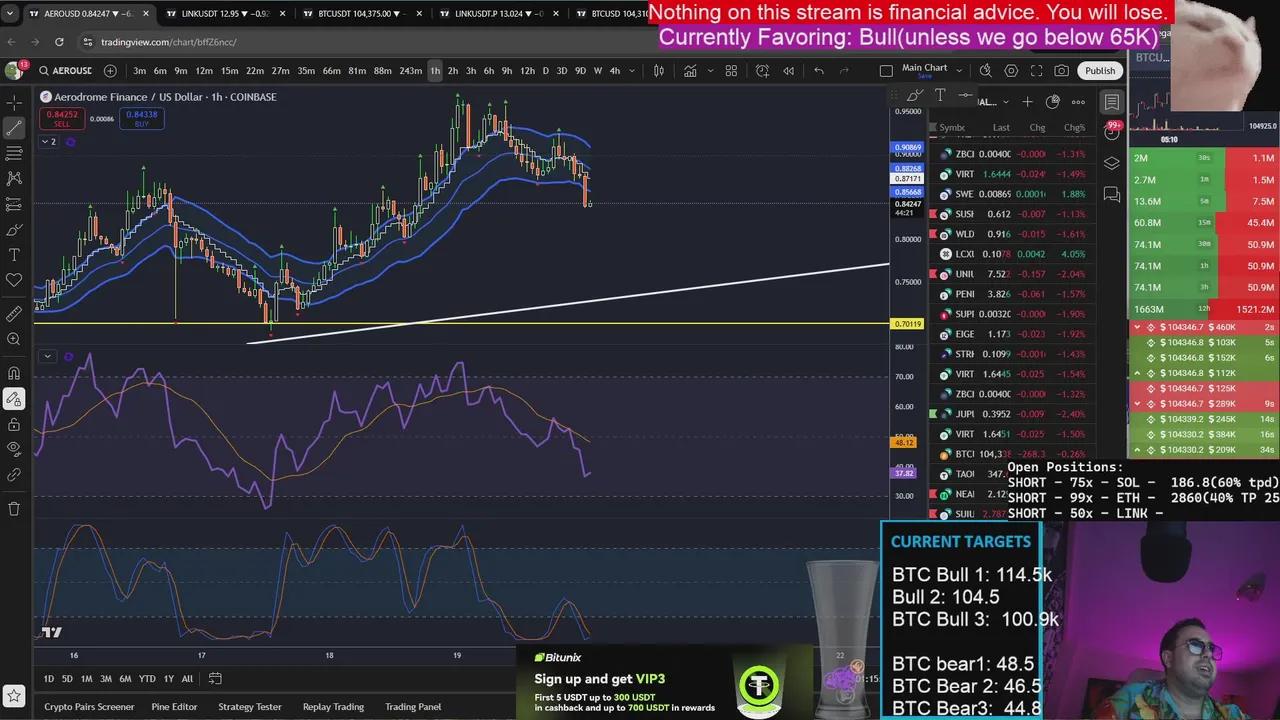
Task: Toggle stay in drawing mode
Action: pyautogui.click(x=14, y=399)
